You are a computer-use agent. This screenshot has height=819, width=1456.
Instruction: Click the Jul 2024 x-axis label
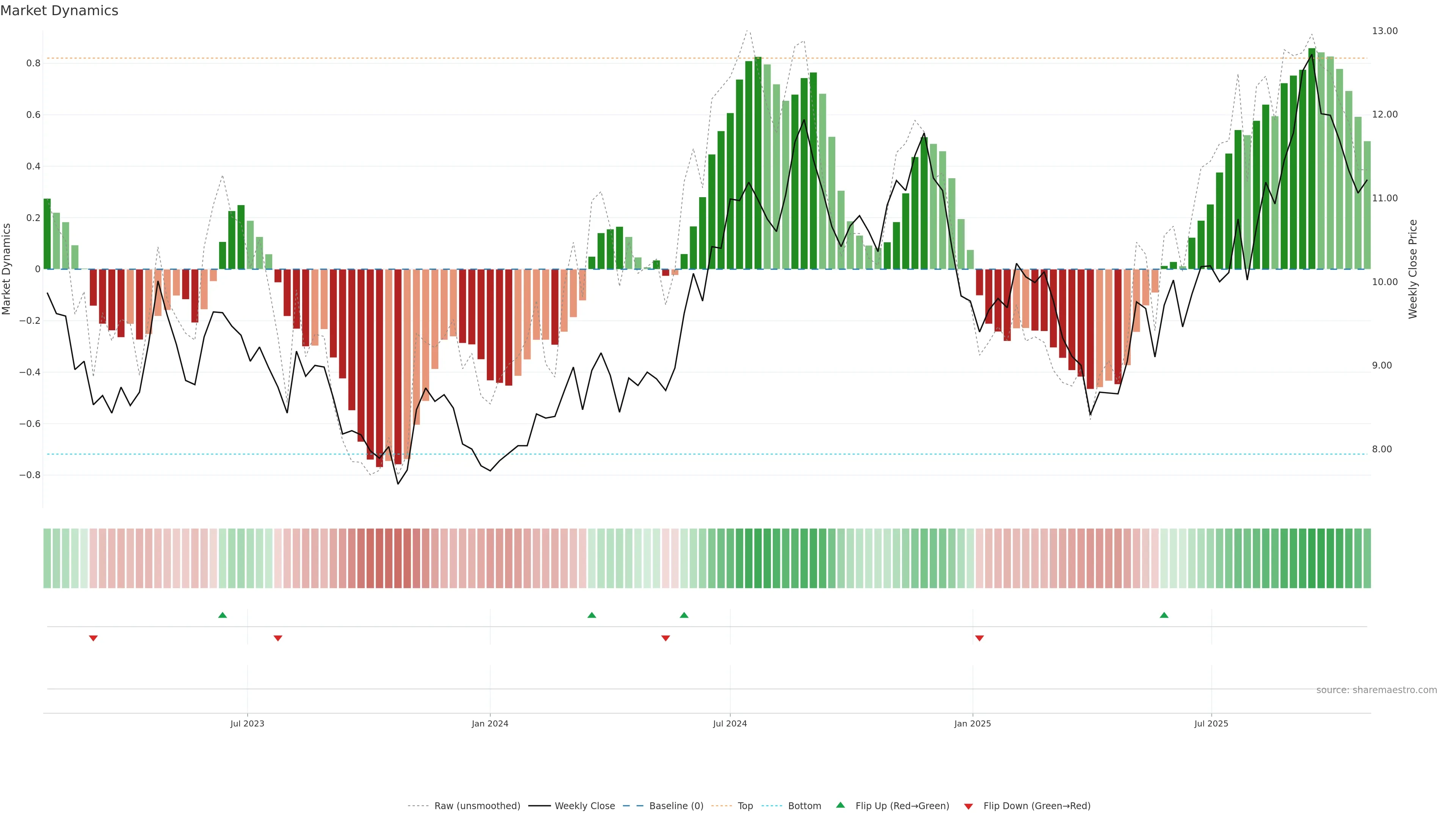[x=730, y=723]
